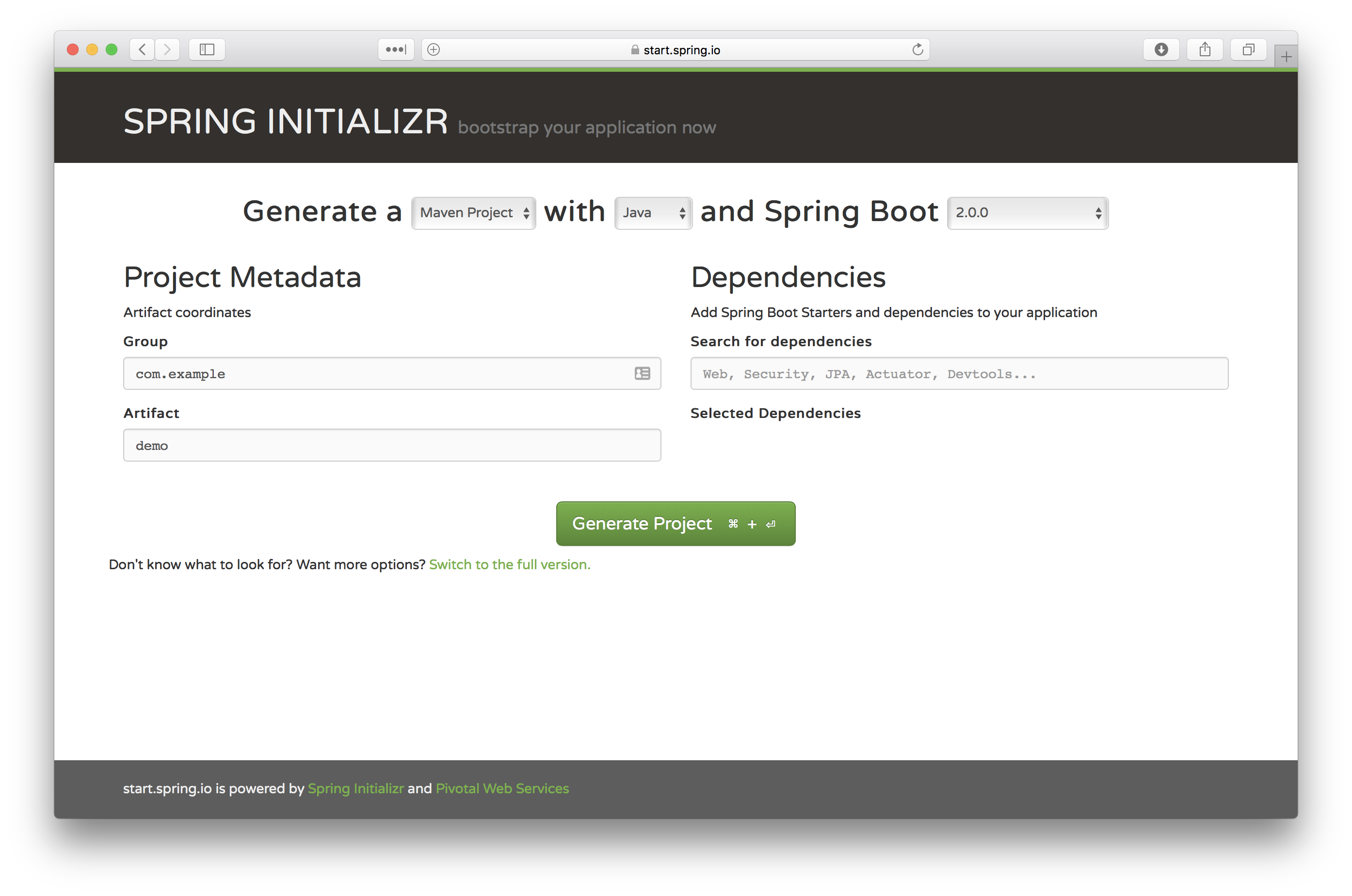The height and width of the screenshot is (896, 1352).
Task: Open the Spring Boot 2.0.0 version dropdown
Action: (1028, 213)
